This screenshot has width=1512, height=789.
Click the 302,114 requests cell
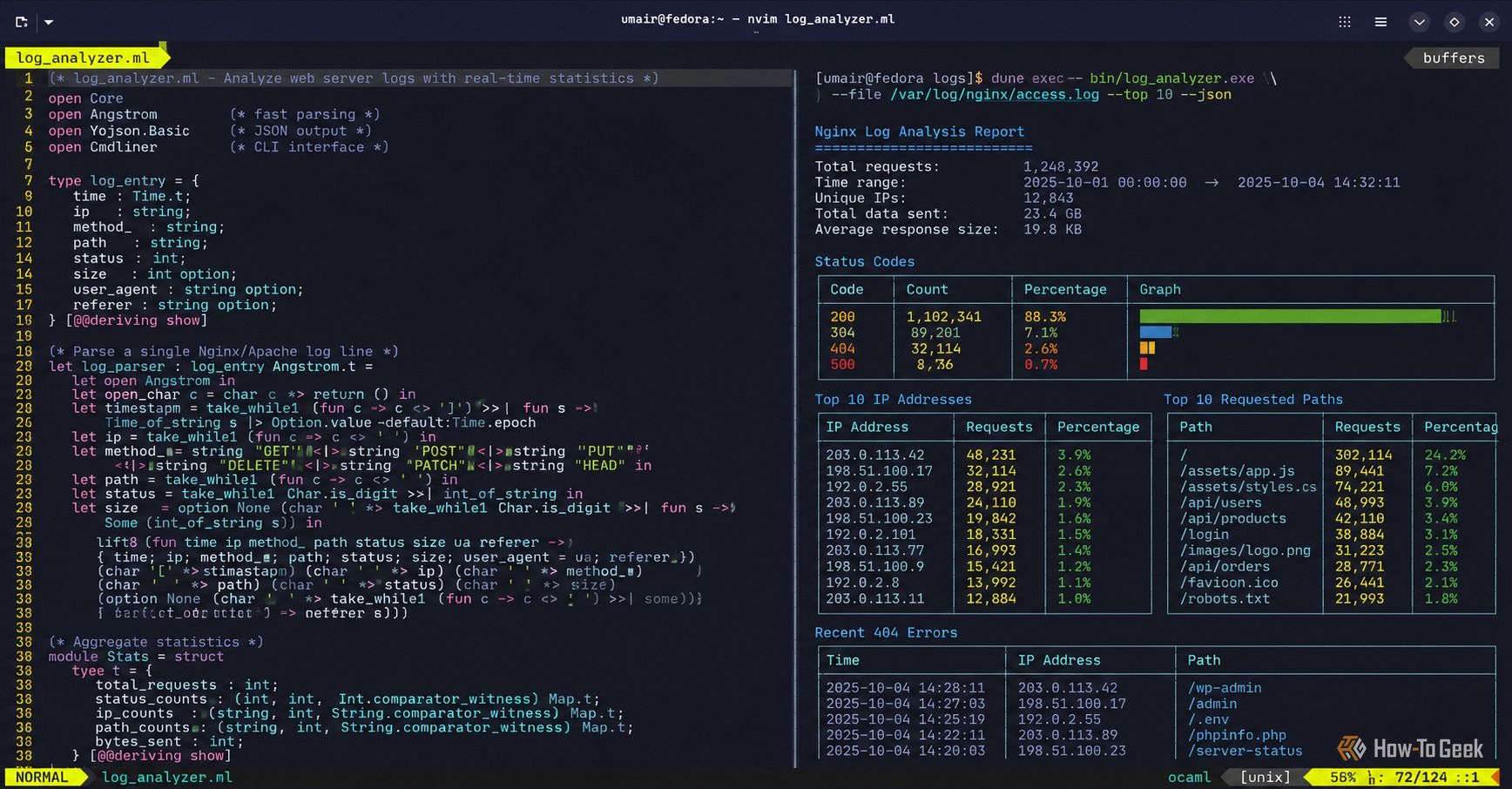[1363, 455]
